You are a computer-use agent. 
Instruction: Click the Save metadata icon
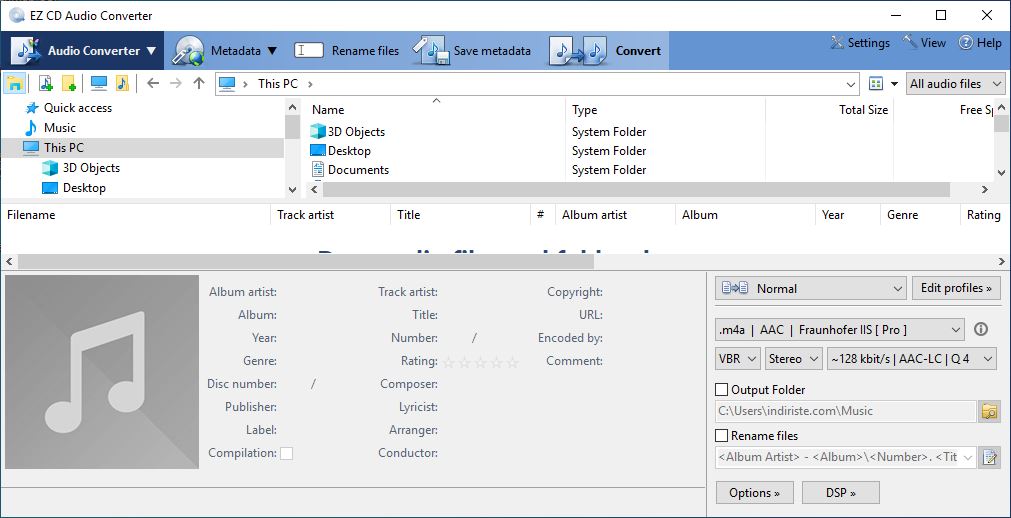coord(431,51)
